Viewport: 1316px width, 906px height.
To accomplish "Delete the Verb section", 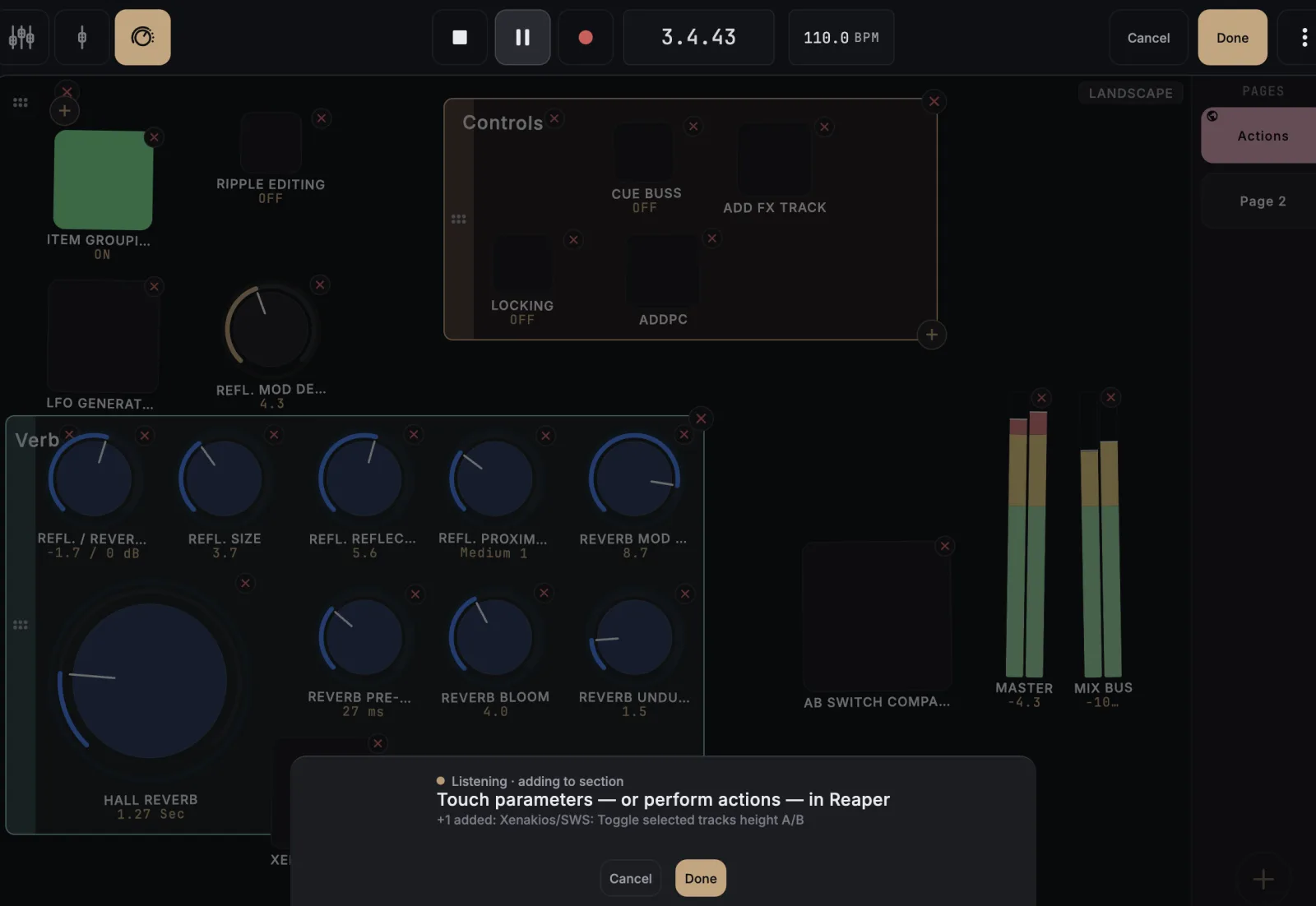I will click(x=701, y=418).
